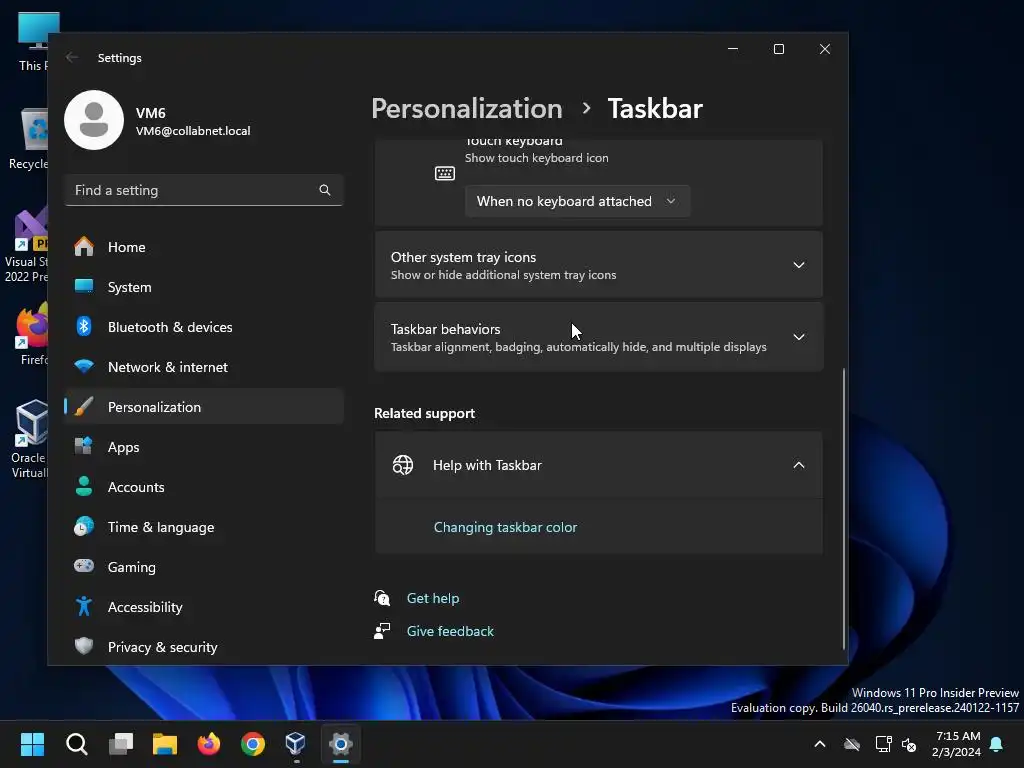The width and height of the screenshot is (1024, 768).
Task: Open System settings category
Action: (204, 287)
